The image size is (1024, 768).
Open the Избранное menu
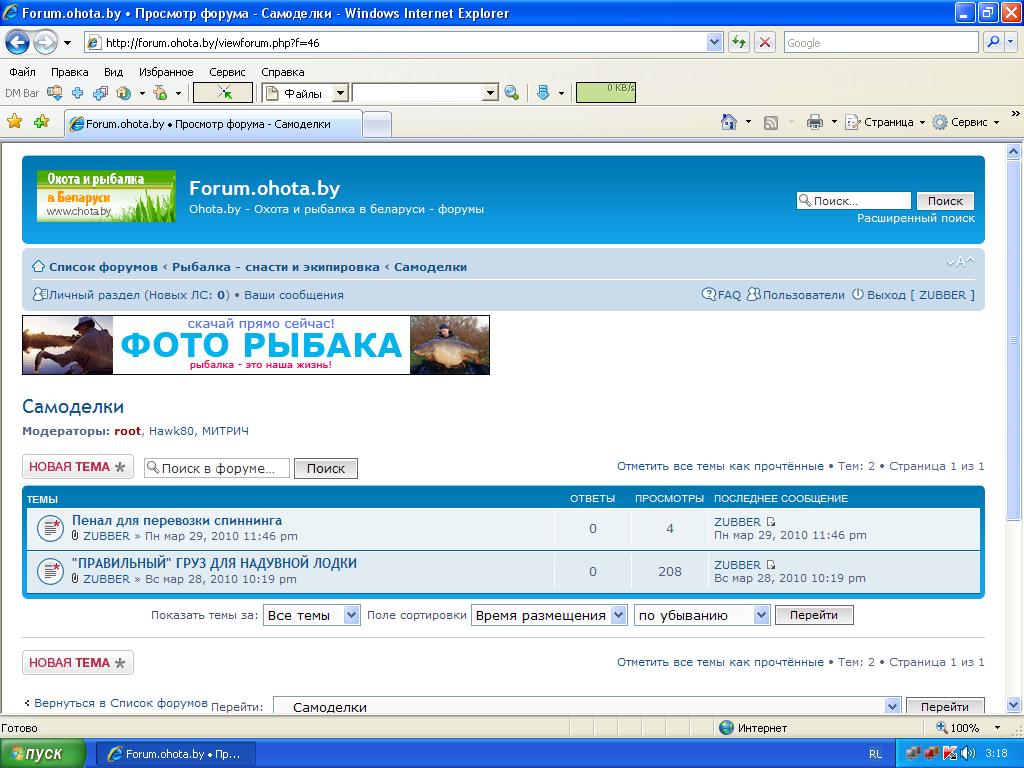click(x=166, y=72)
